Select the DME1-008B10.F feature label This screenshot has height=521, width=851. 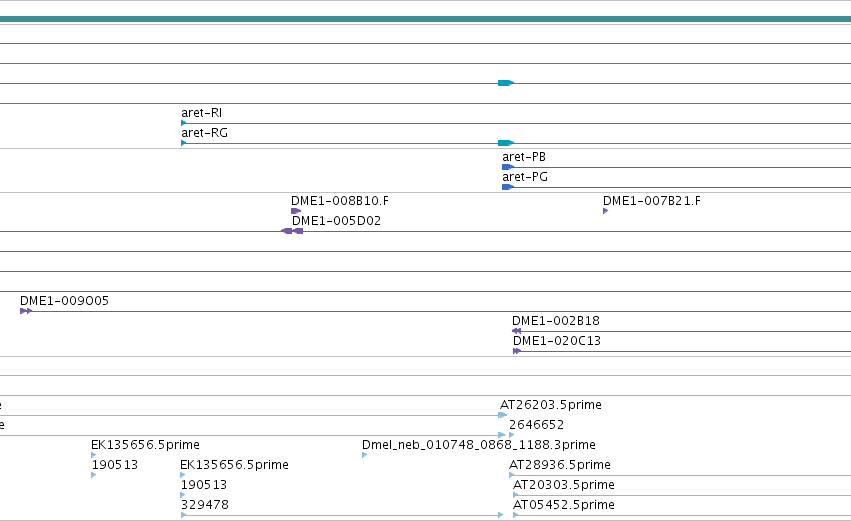(x=340, y=201)
